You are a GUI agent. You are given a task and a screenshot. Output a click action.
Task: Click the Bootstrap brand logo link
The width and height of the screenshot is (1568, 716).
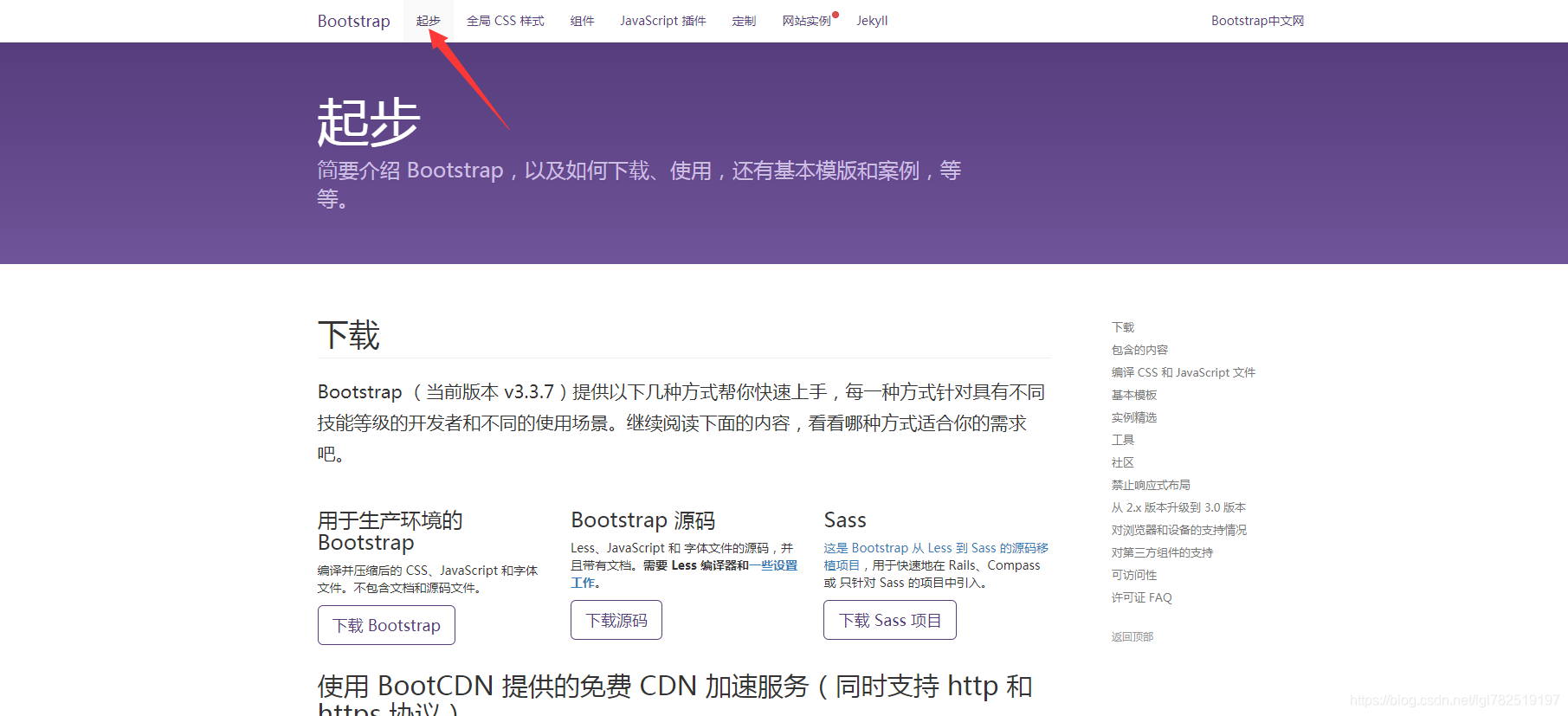coord(353,21)
